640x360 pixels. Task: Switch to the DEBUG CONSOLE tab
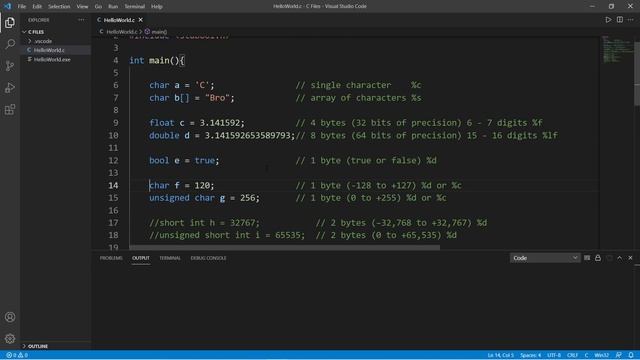click(208, 258)
